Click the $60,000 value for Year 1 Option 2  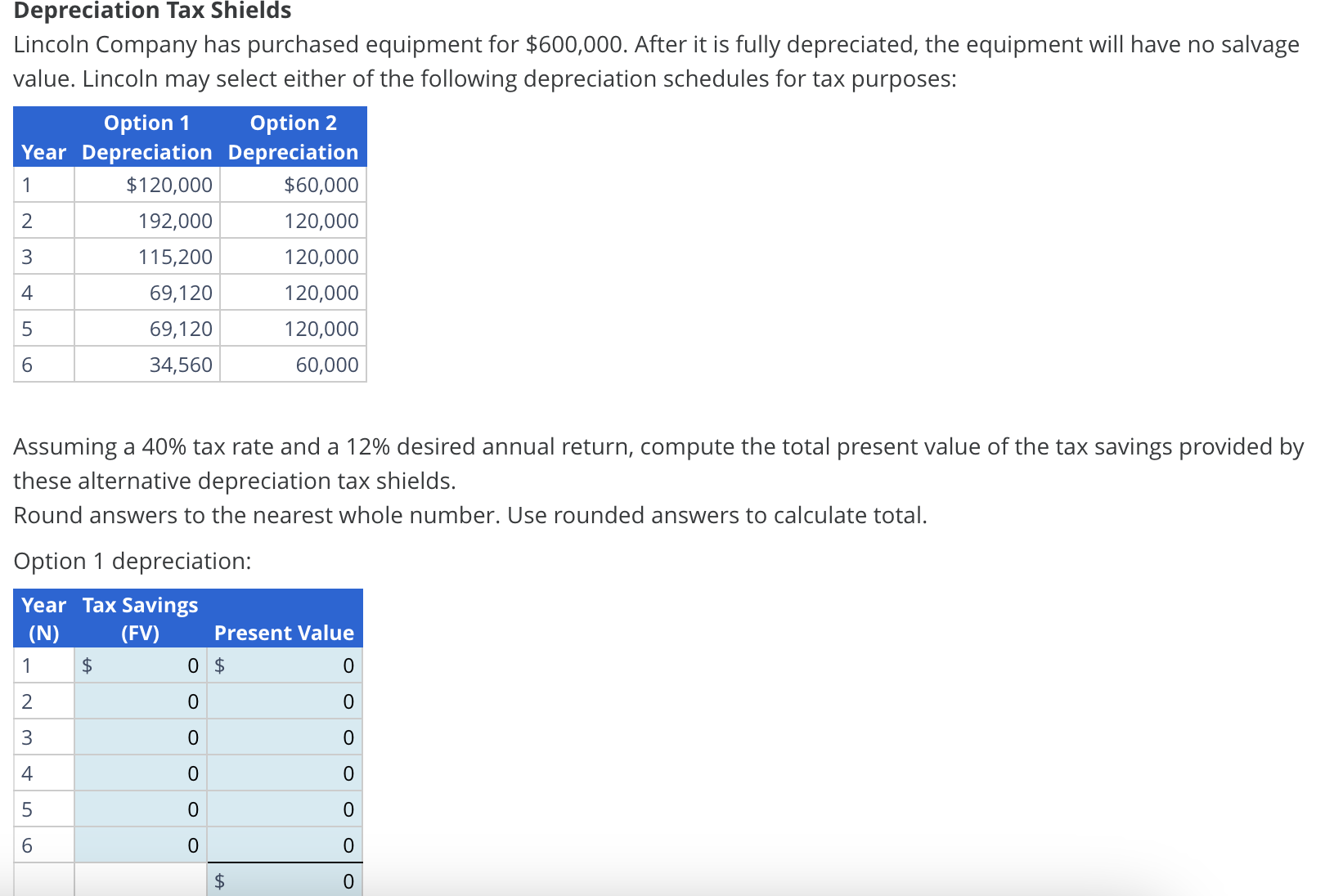tap(321, 184)
